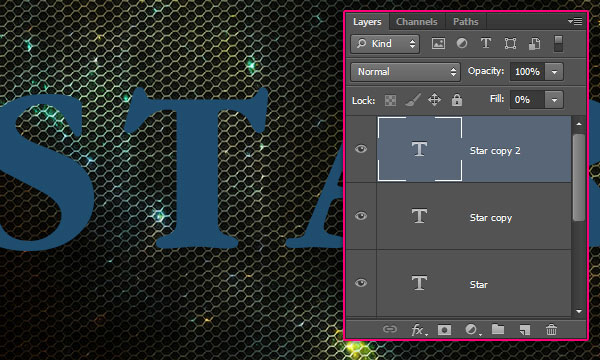The width and height of the screenshot is (600, 360).
Task: Switch to the Channels tab
Action: (416, 21)
